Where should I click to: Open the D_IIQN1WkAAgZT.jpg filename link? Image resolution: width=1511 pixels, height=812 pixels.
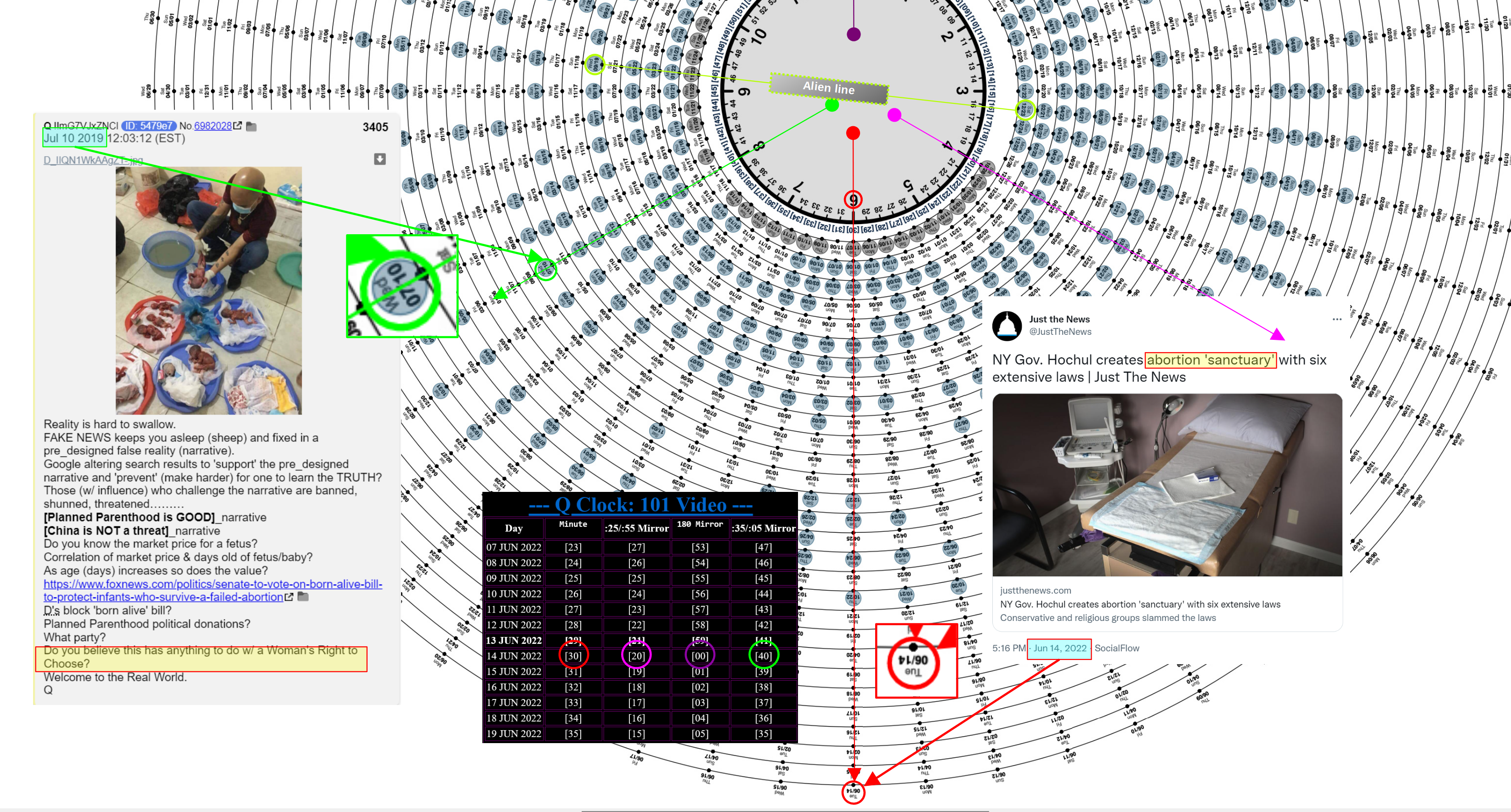coord(93,160)
